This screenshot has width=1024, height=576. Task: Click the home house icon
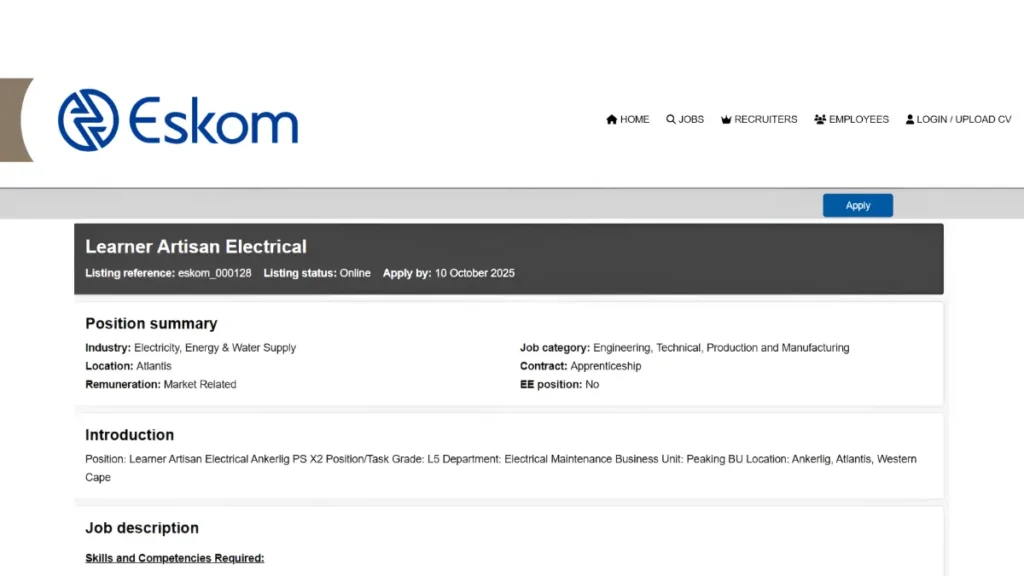612,120
